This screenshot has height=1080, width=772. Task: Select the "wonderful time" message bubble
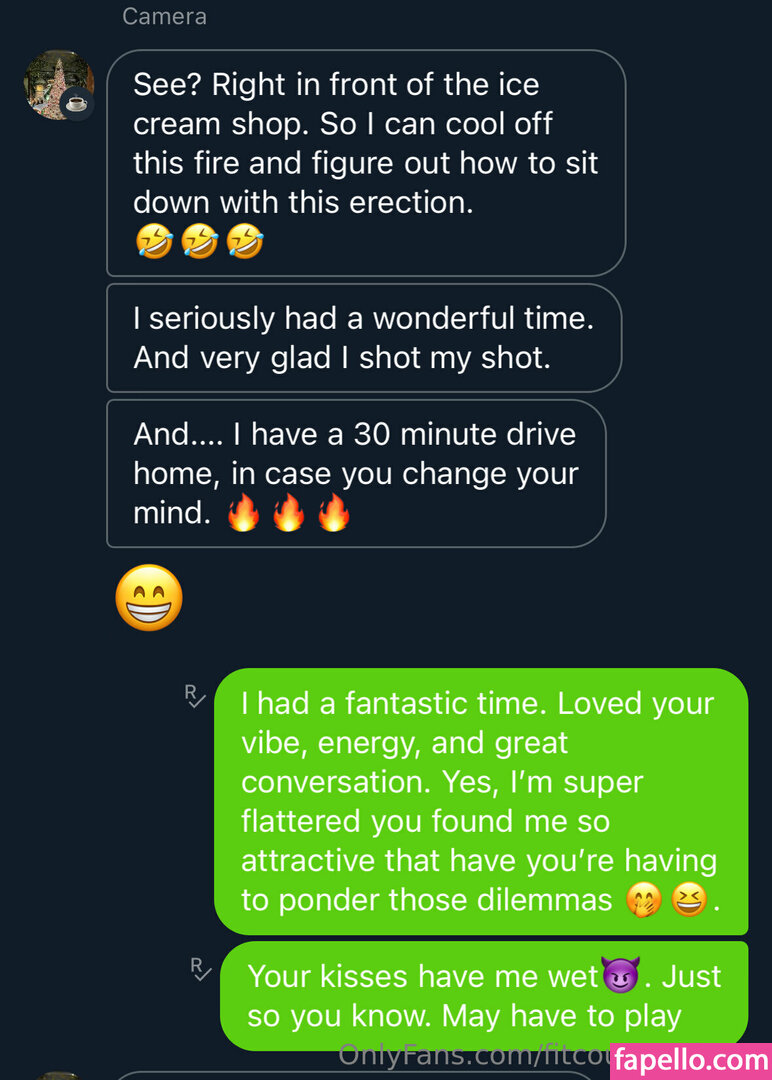point(364,338)
